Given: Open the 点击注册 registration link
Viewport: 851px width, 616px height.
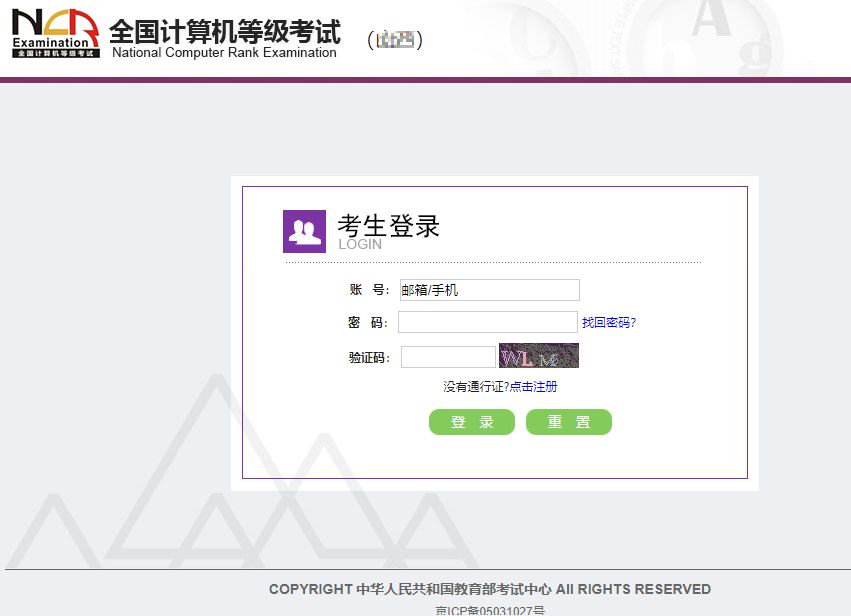Looking at the screenshot, I should pyautogui.click(x=533, y=386).
